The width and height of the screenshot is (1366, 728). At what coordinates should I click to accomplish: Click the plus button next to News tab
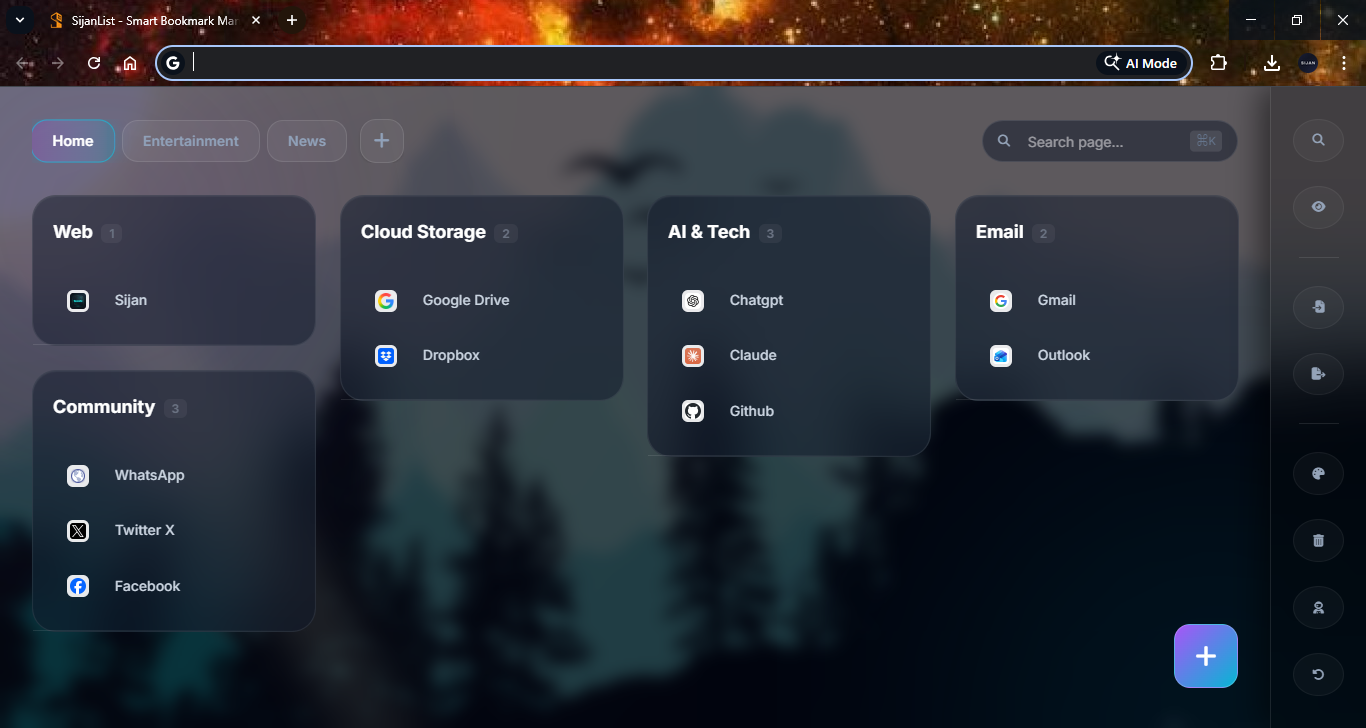pyautogui.click(x=381, y=140)
